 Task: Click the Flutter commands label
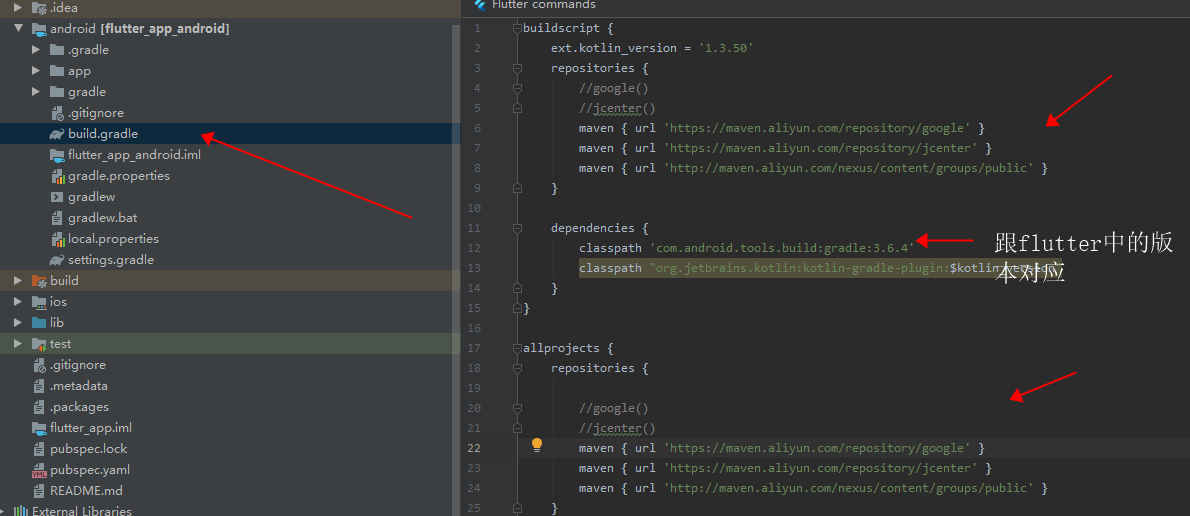coord(543,5)
